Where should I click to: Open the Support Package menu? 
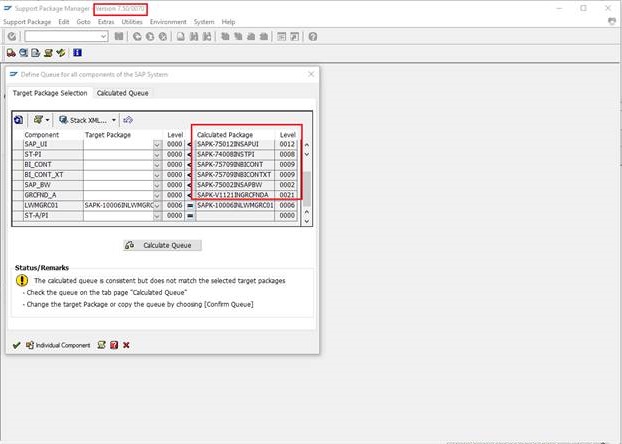[27, 22]
